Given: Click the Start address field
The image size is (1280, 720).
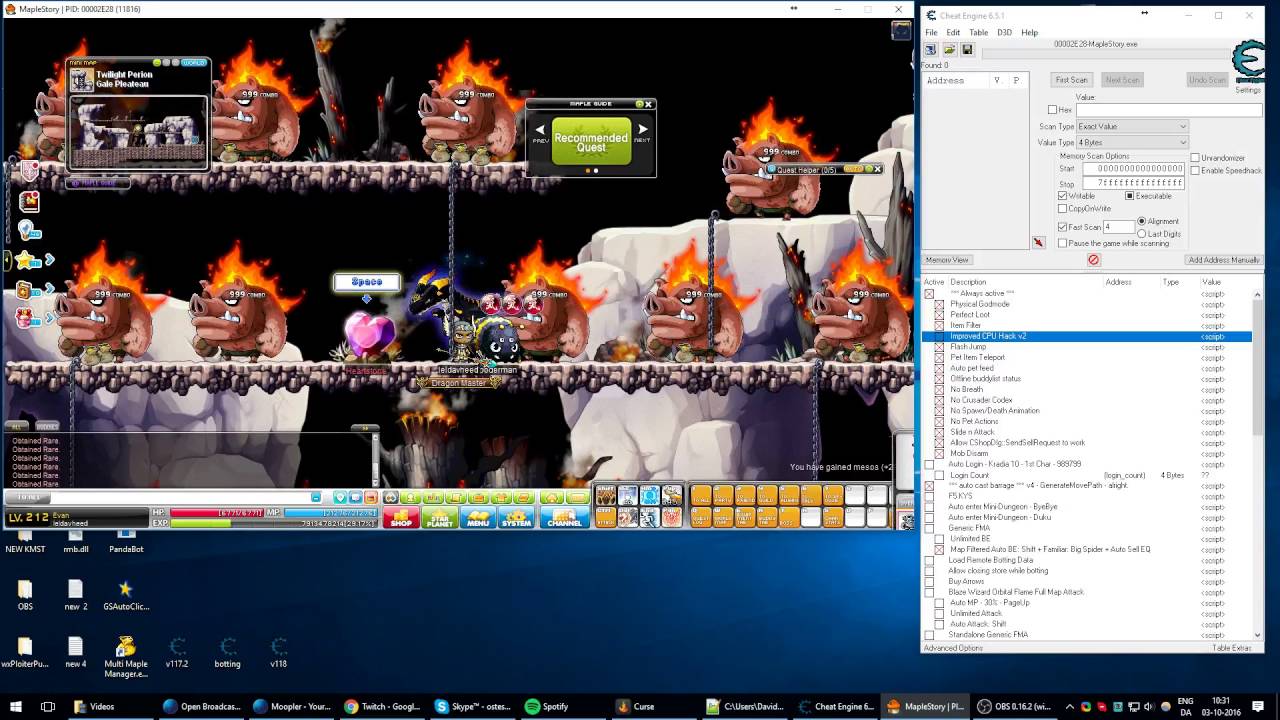Looking at the screenshot, I should click(1134, 169).
